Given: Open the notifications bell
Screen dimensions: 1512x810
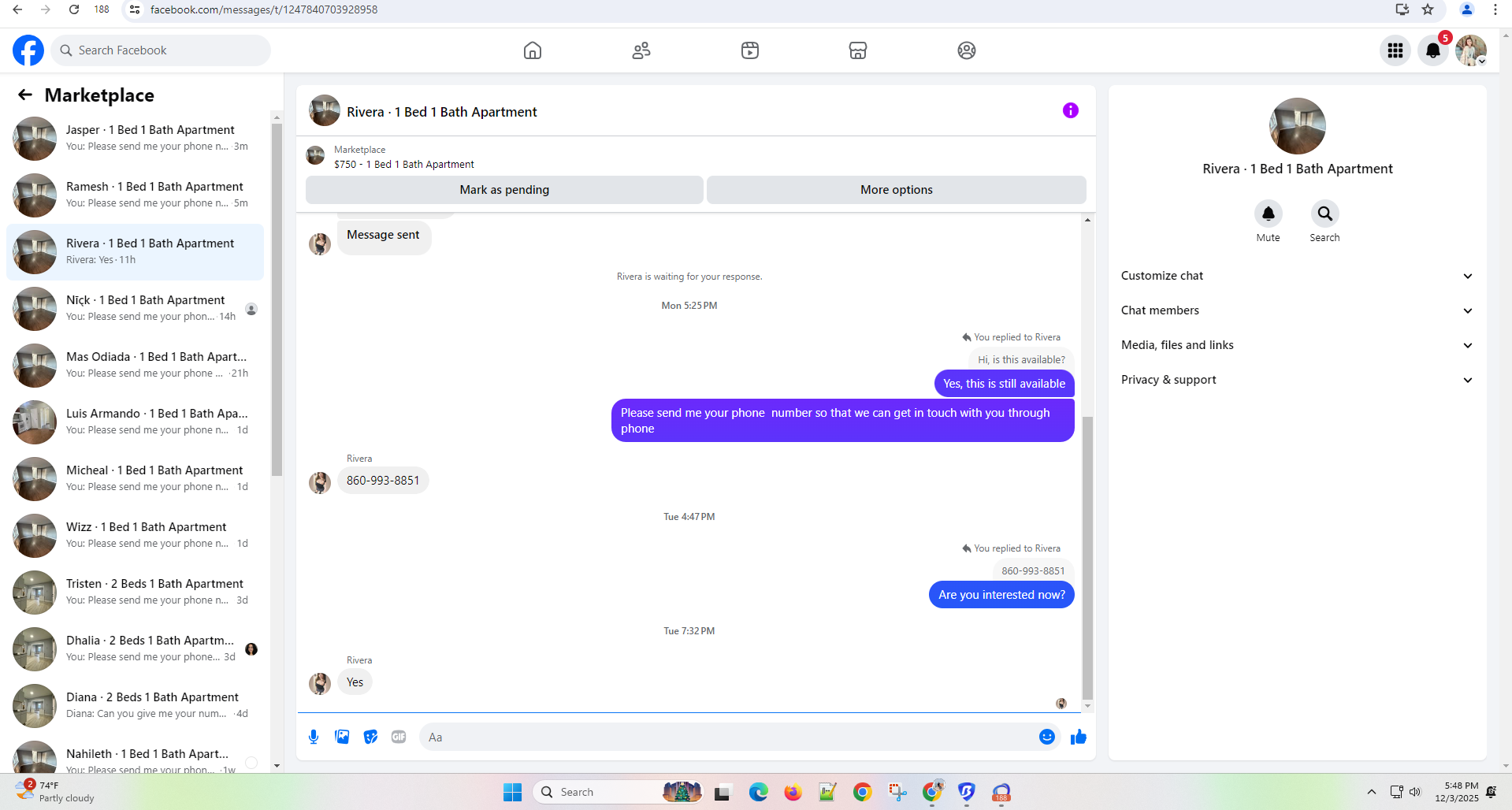Looking at the screenshot, I should [x=1433, y=50].
